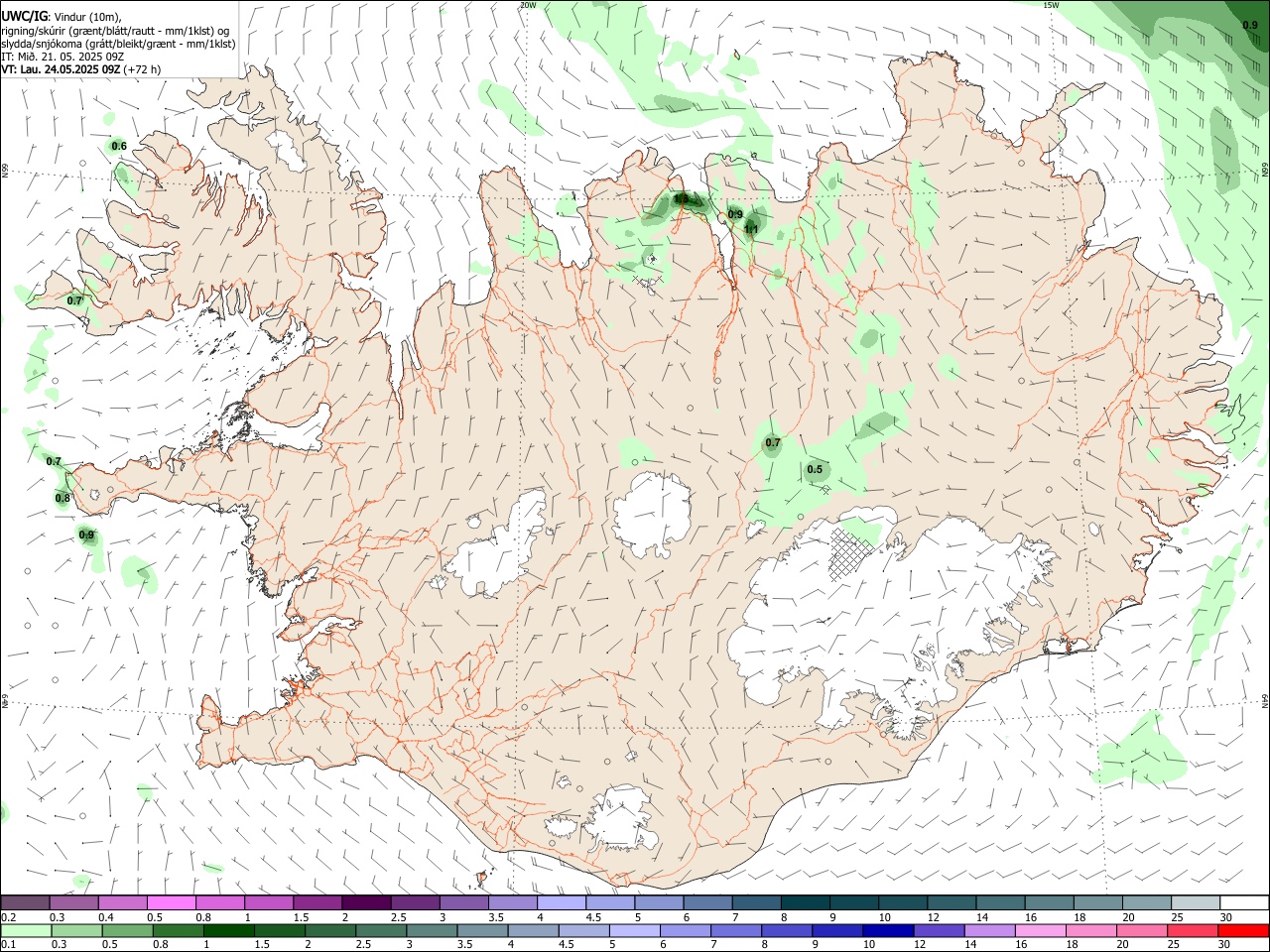Screen dimensions: 1270x952
Task: Click the 0.1 label on the rain scale
Action: click(x=9, y=945)
